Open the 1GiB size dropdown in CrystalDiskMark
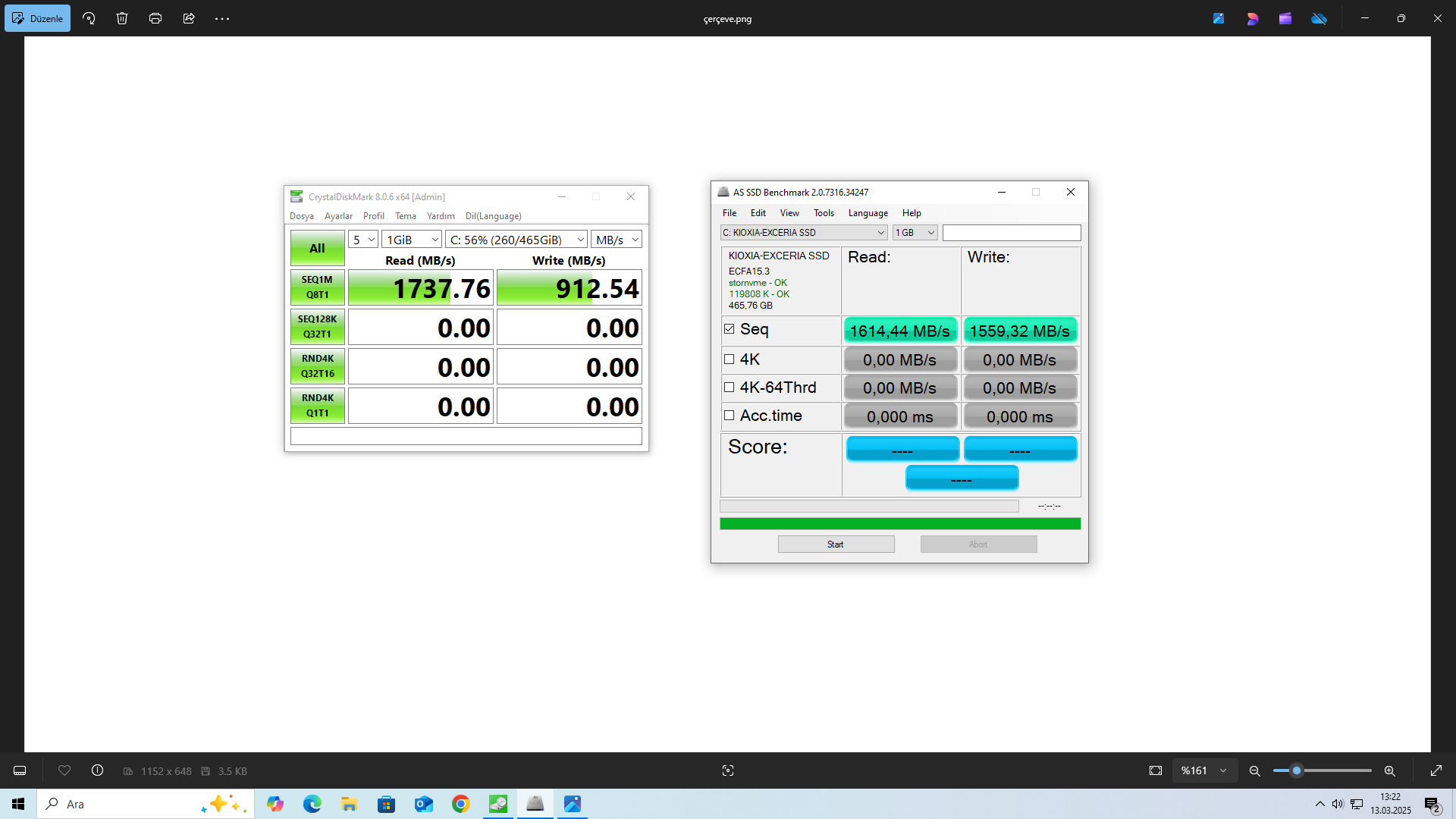 (412, 240)
